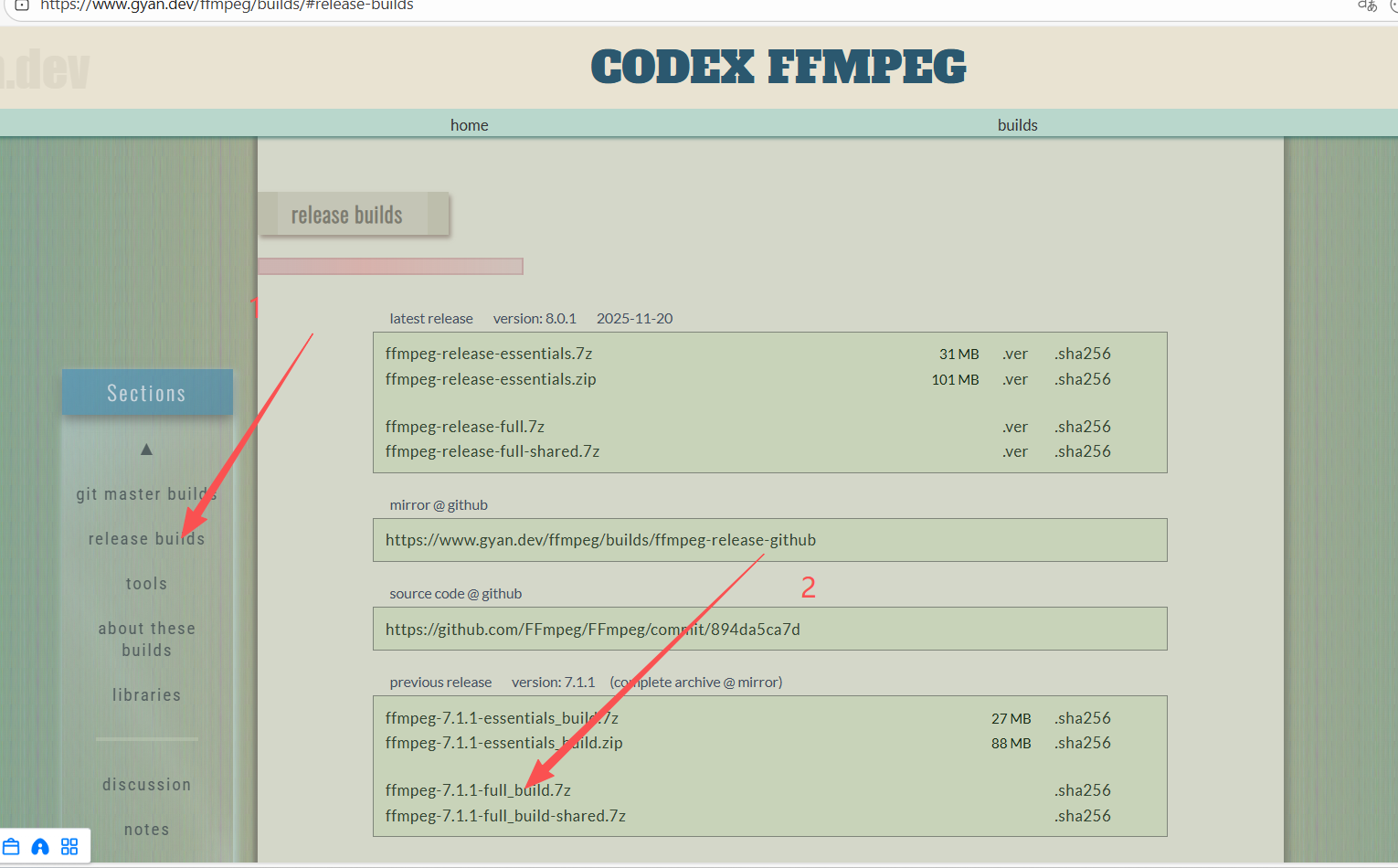1398x868 pixels.
Task: Select release builds in Sections sidebar
Action: click(146, 539)
